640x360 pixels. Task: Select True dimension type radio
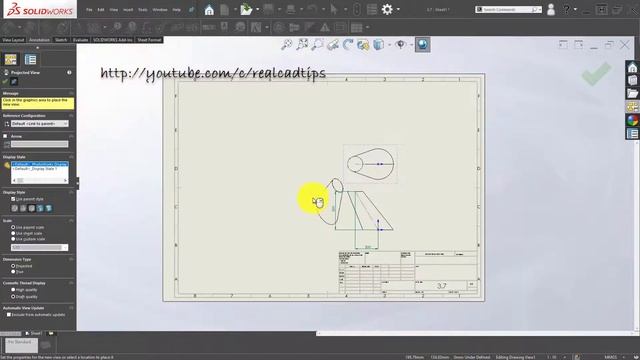(13, 271)
